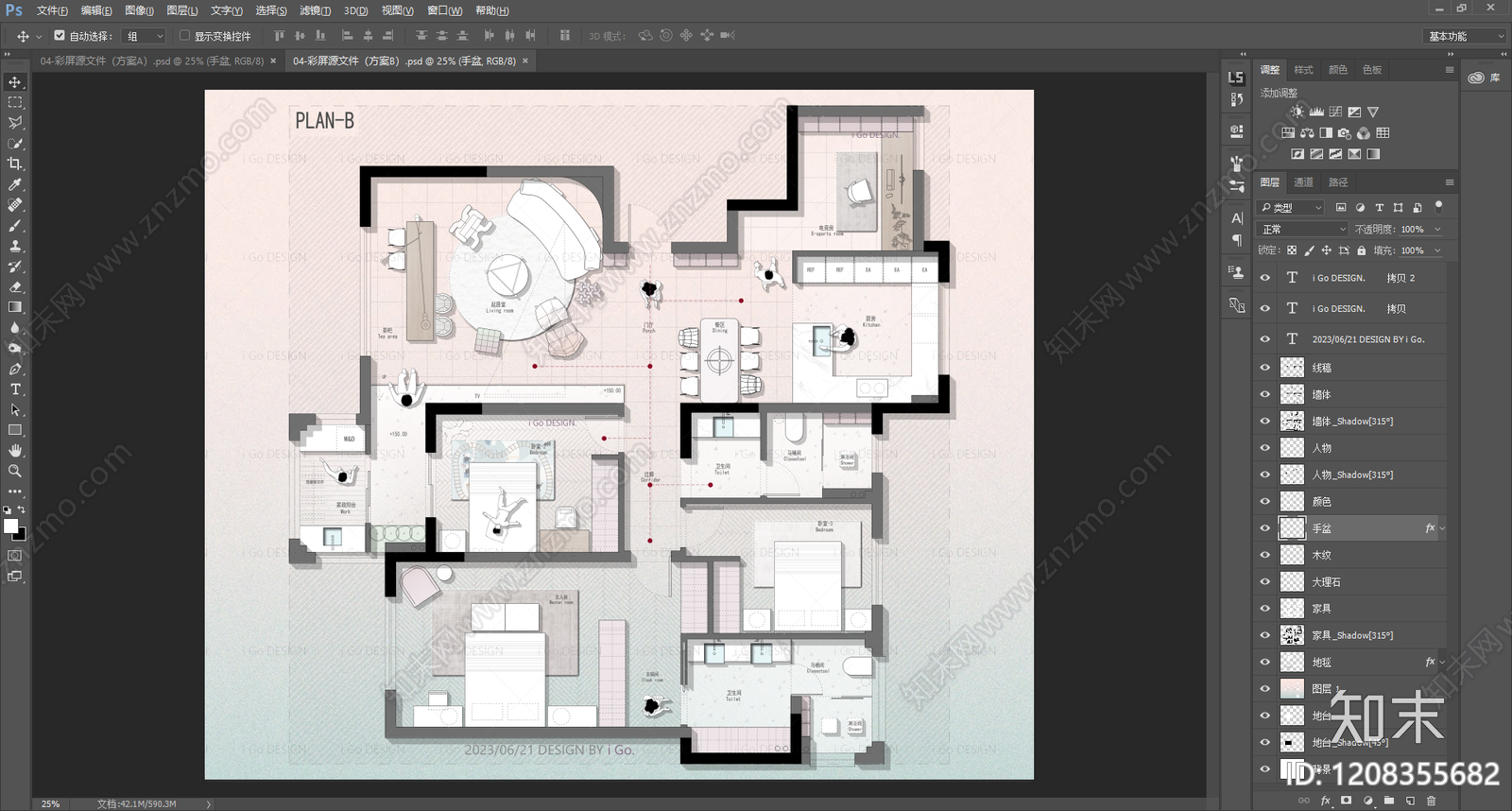
Task: Select the Gradient tool
Action: 15,307
